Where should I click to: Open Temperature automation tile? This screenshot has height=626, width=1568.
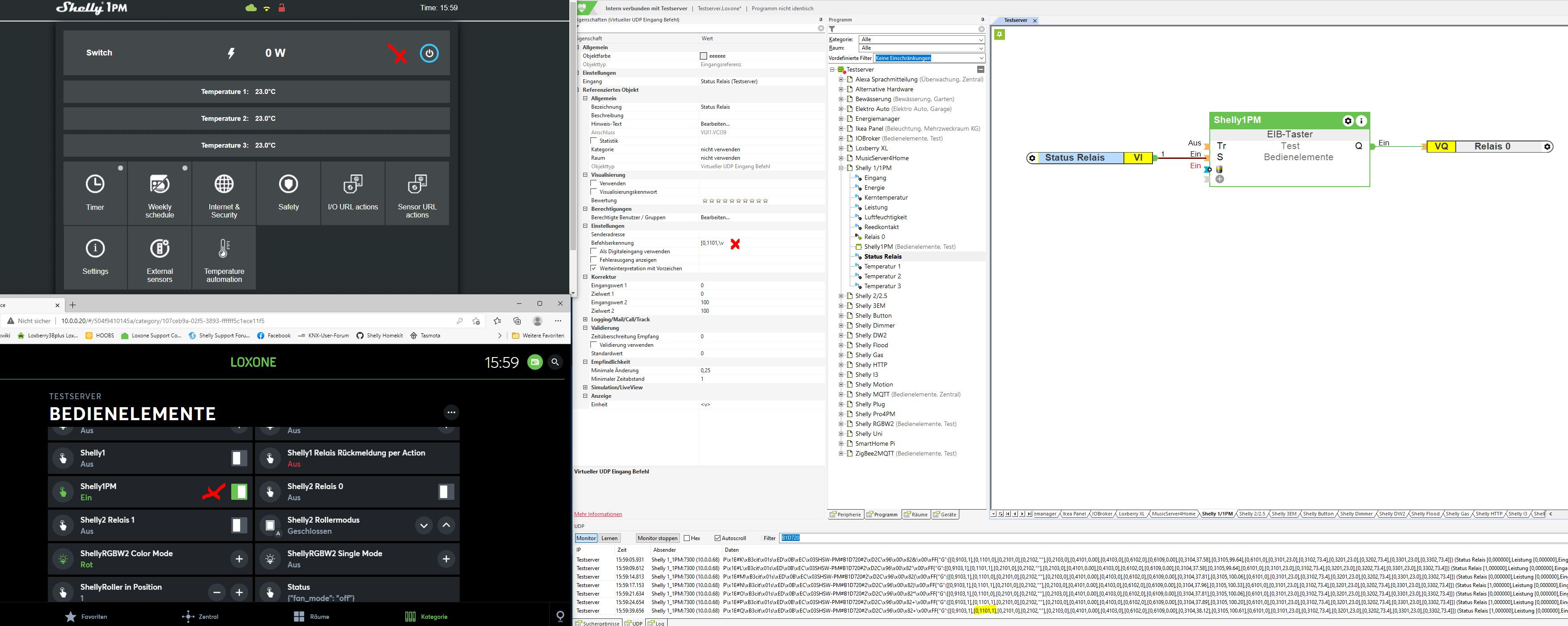(x=224, y=258)
